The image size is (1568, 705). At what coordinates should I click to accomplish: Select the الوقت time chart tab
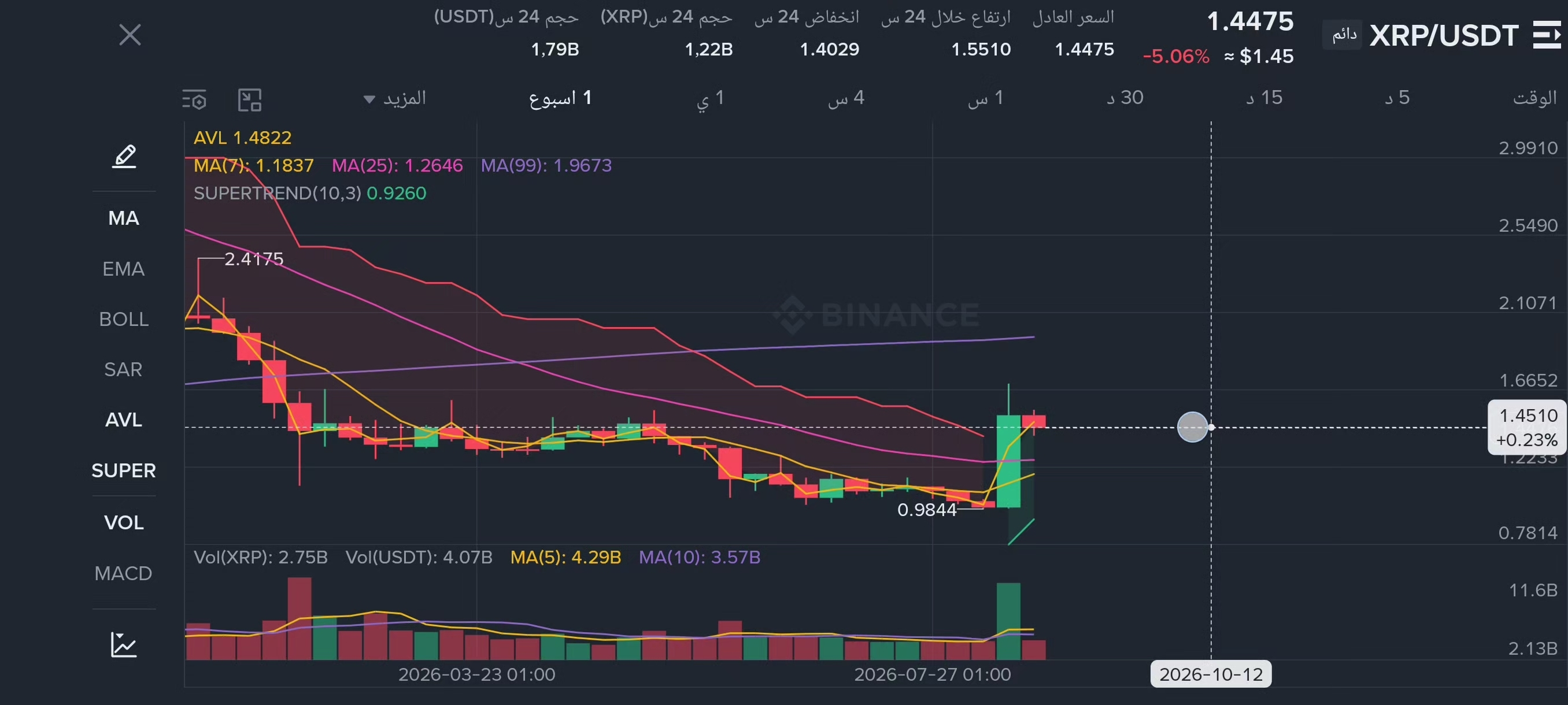pyautogui.click(x=1534, y=98)
